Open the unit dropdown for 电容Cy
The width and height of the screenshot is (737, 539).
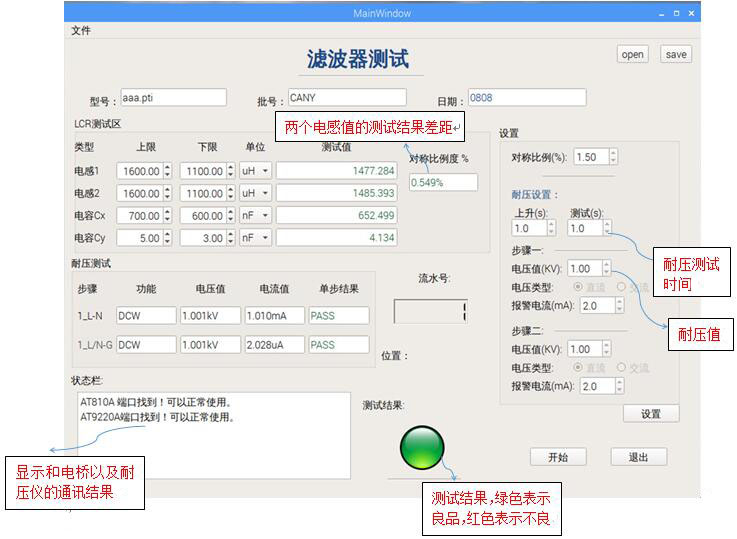pos(255,238)
